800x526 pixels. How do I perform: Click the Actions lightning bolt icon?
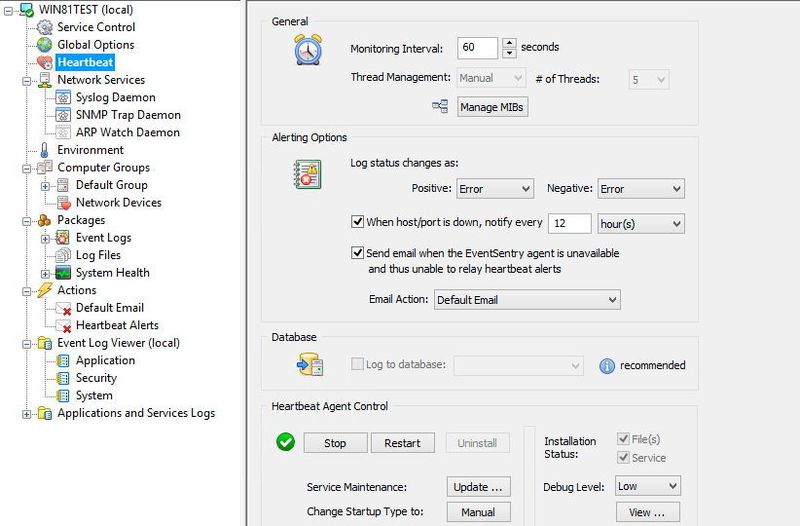click(45, 290)
